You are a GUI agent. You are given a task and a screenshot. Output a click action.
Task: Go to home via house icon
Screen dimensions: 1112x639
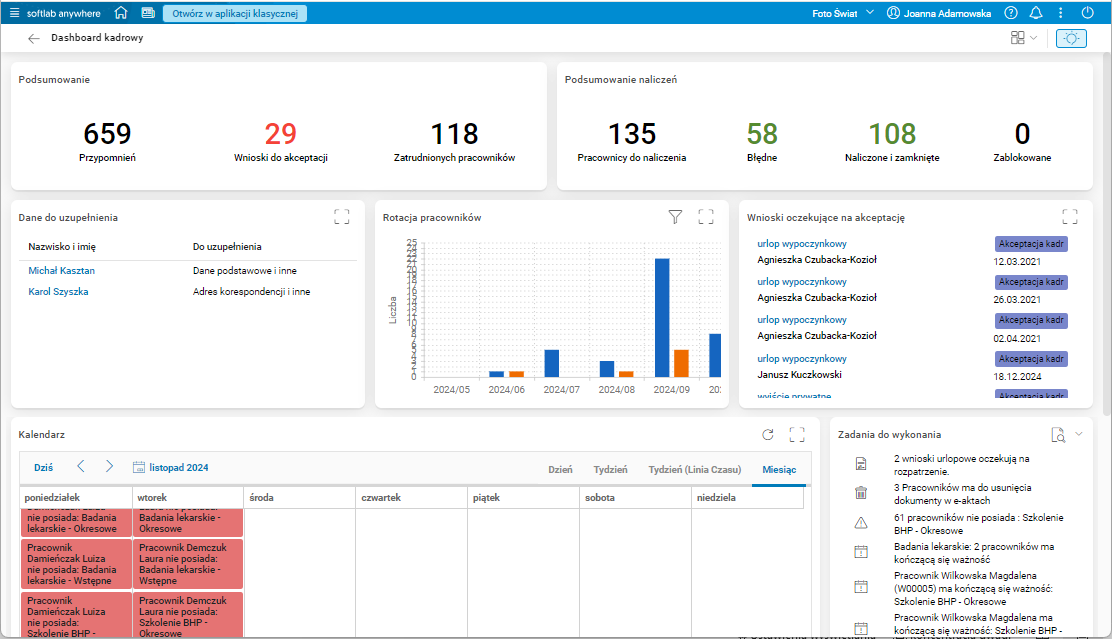pos(121,13)
